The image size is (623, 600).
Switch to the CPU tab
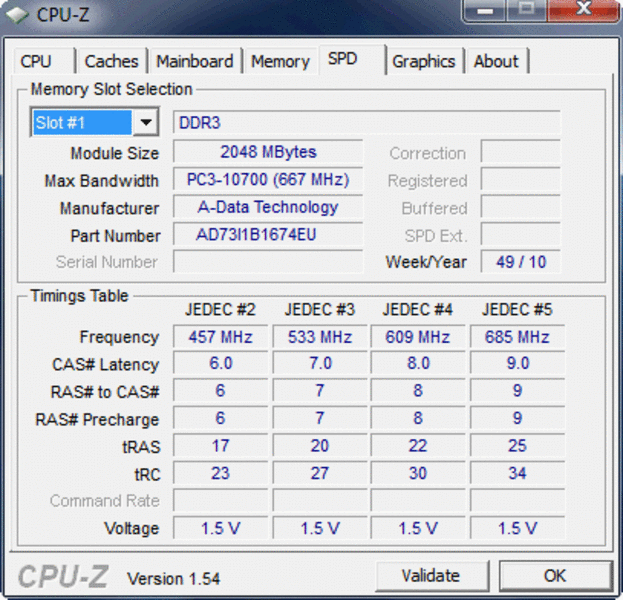pyautogui.click(x=44, y=61)
